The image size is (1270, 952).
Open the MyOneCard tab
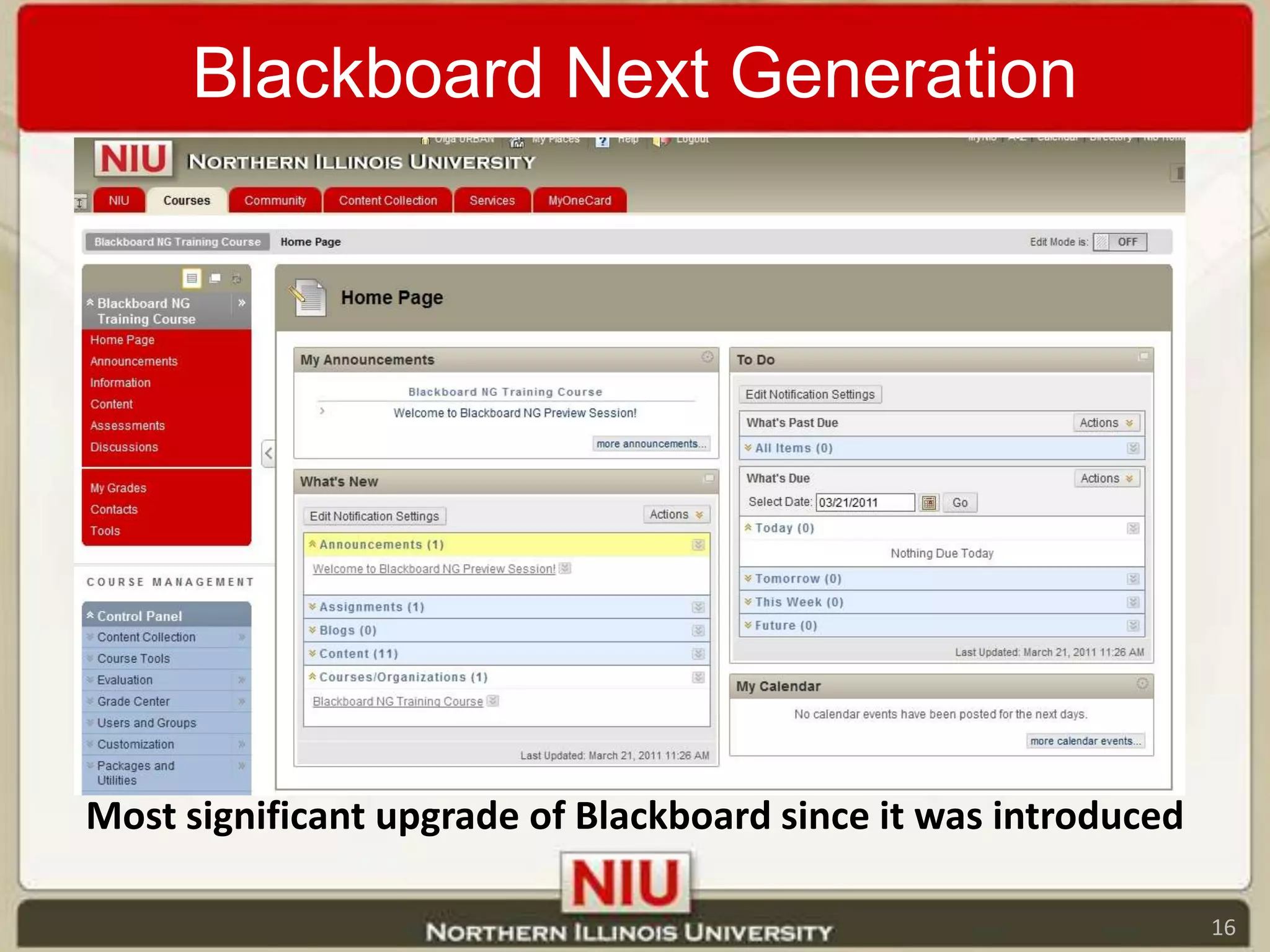pyautogui.click(x=579, y=200)
